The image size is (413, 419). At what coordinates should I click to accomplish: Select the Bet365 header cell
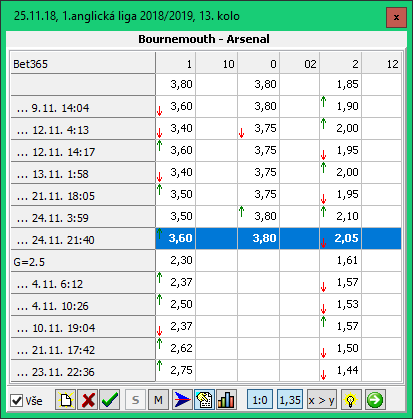tap(83, 63)
